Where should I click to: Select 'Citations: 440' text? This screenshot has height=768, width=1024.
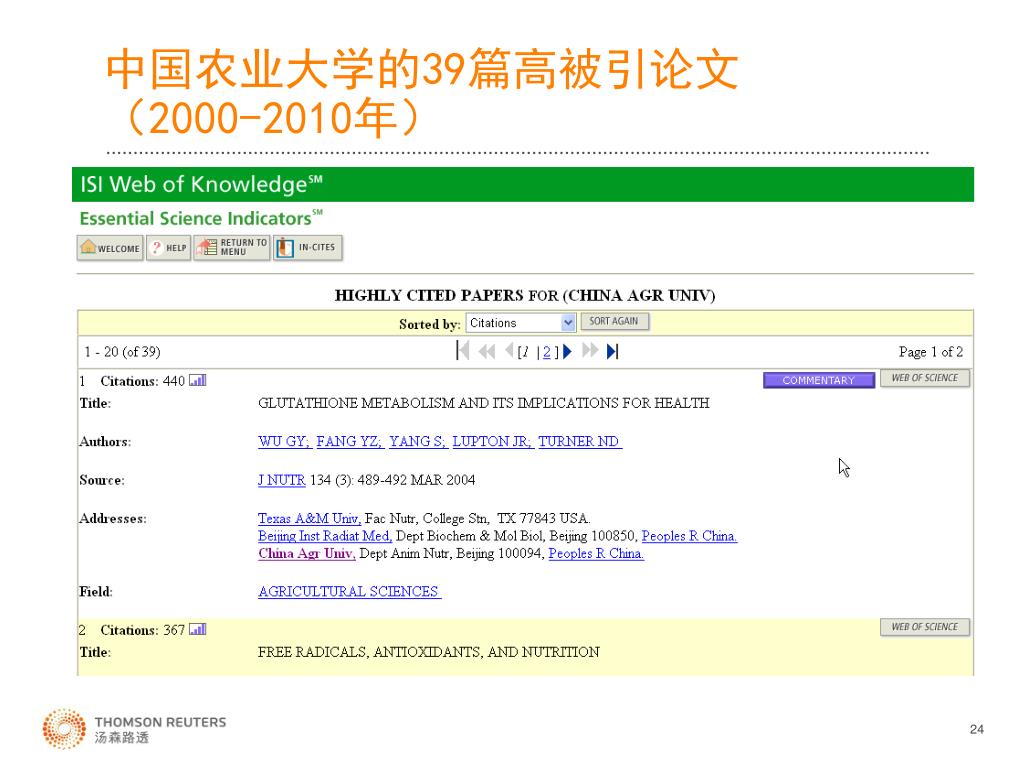(142, 381)
